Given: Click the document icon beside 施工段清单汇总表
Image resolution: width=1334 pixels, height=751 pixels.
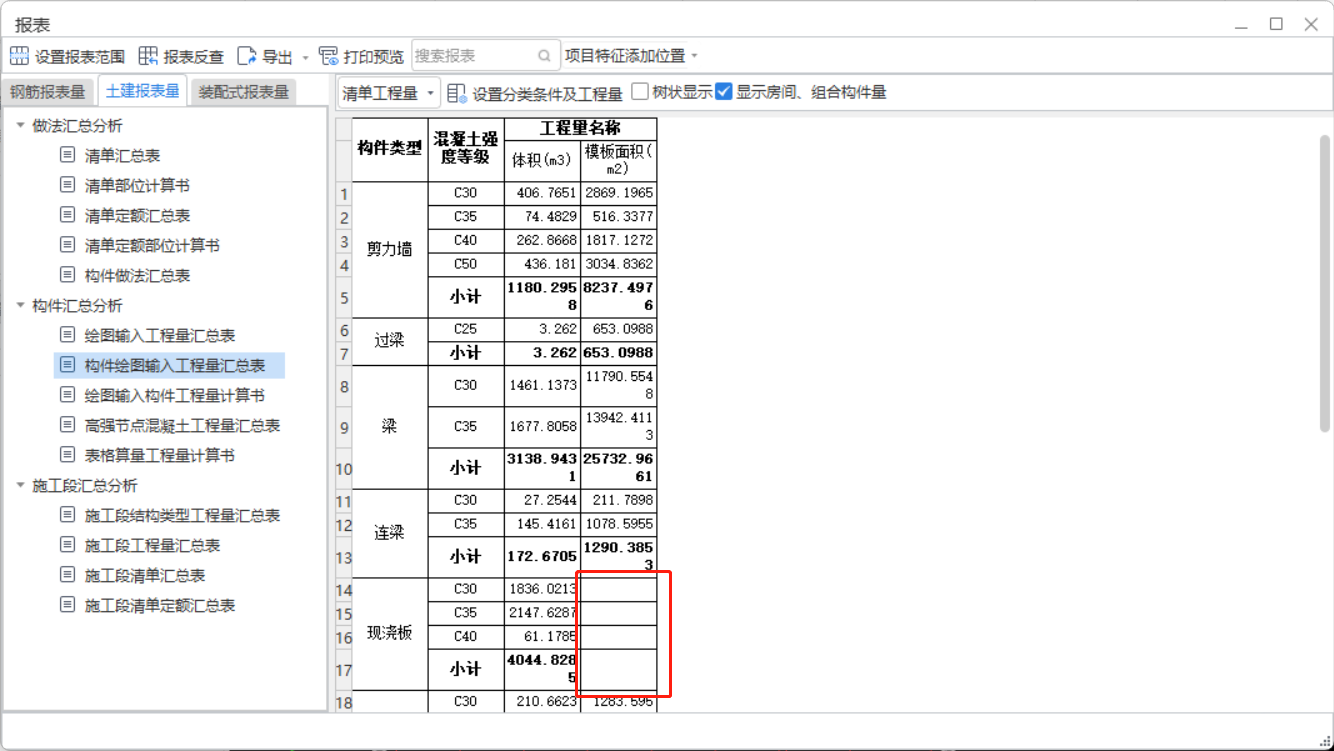Looking at the screenshot, I should [67, 575].
